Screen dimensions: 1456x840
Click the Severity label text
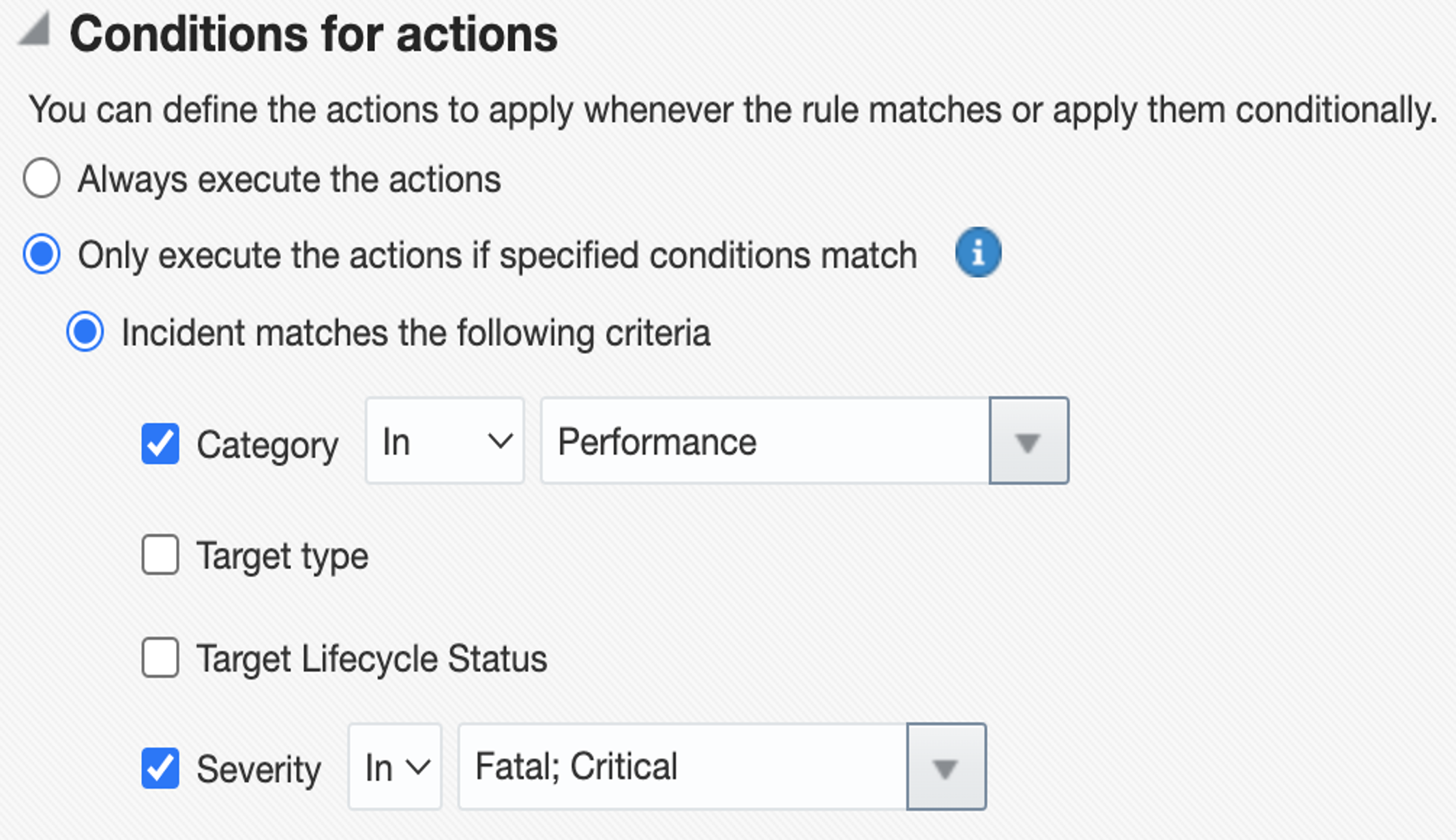258,770
